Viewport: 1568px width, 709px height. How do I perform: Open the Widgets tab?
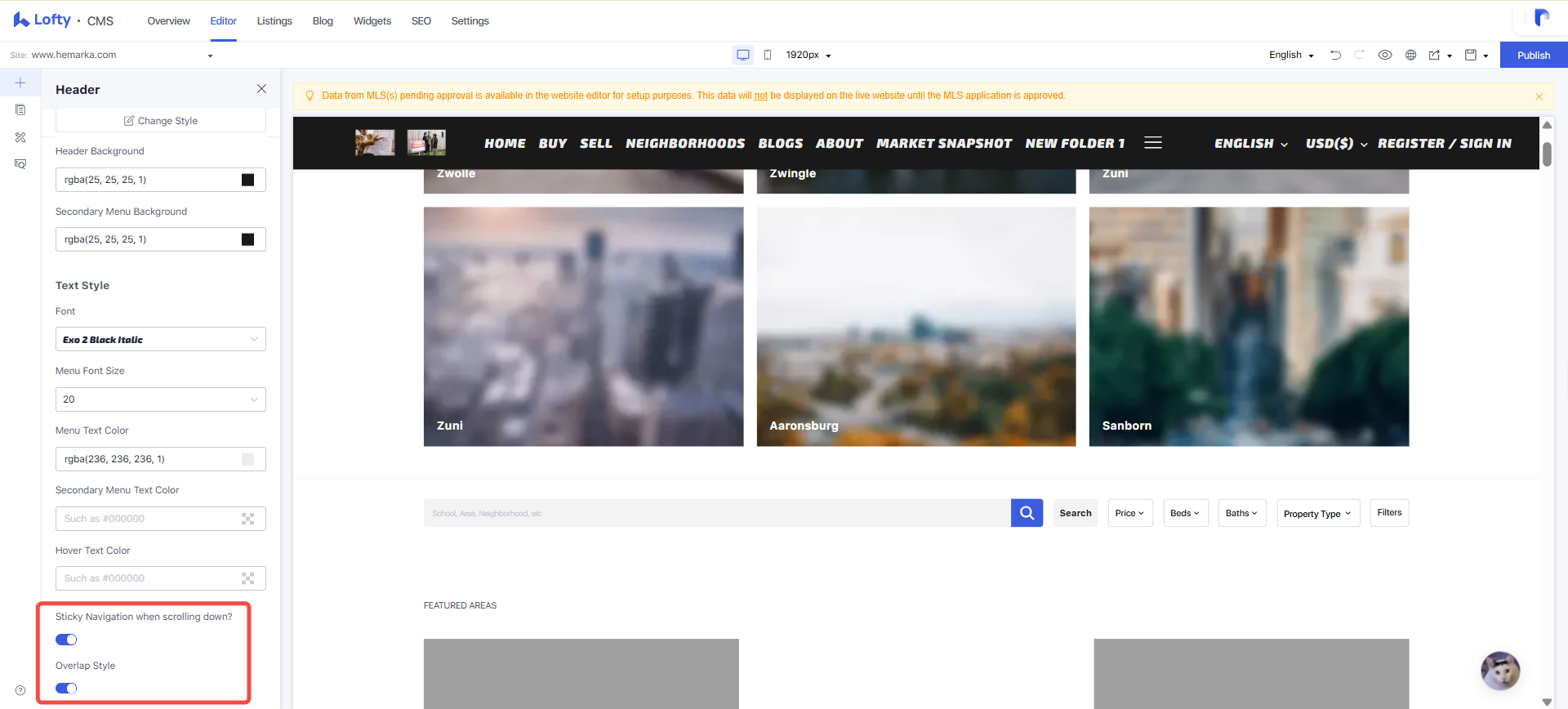pos(372,20)
